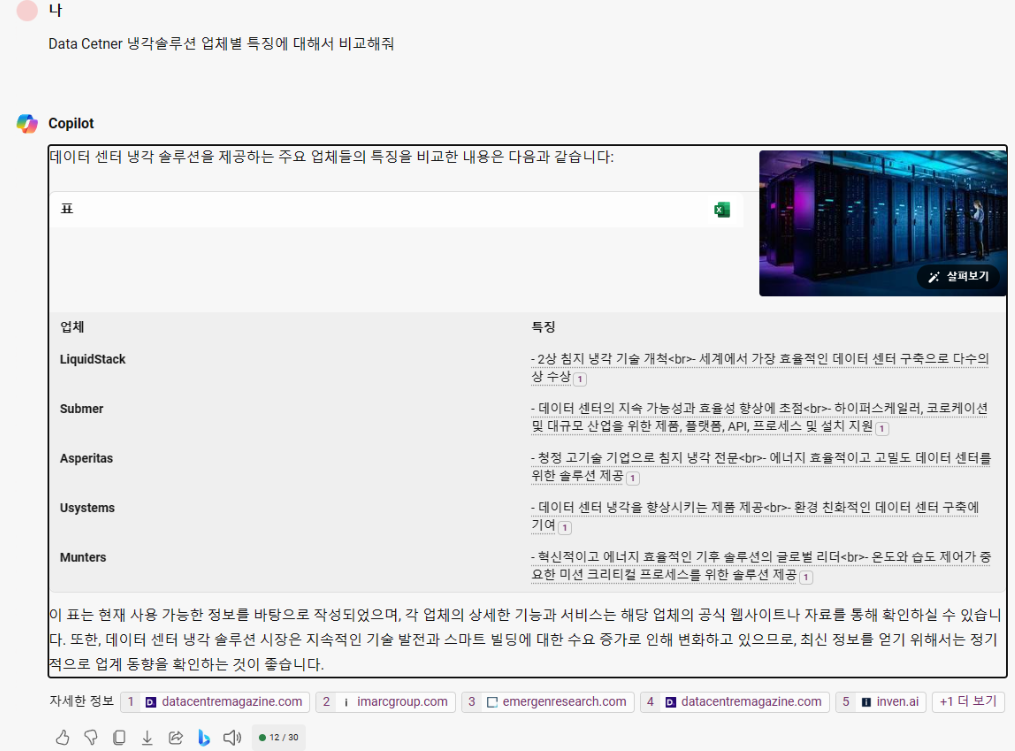This screenshot has width=1015, height=751.
Task: Click the thumbs up icon to like the response
Action: pos(62,737)
